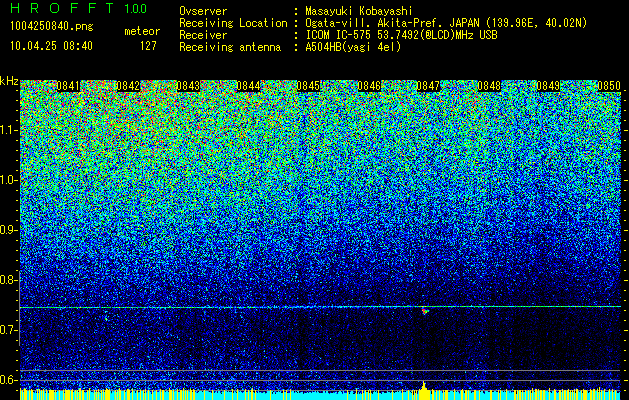
Task: Click the HROFFT 1.0.0 title
Action: (79, 8)
